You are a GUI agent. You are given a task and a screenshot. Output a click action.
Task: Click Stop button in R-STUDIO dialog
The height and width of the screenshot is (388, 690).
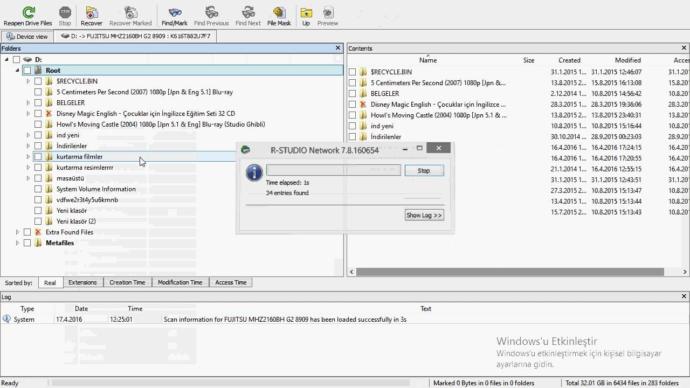[x=424, y=171]
